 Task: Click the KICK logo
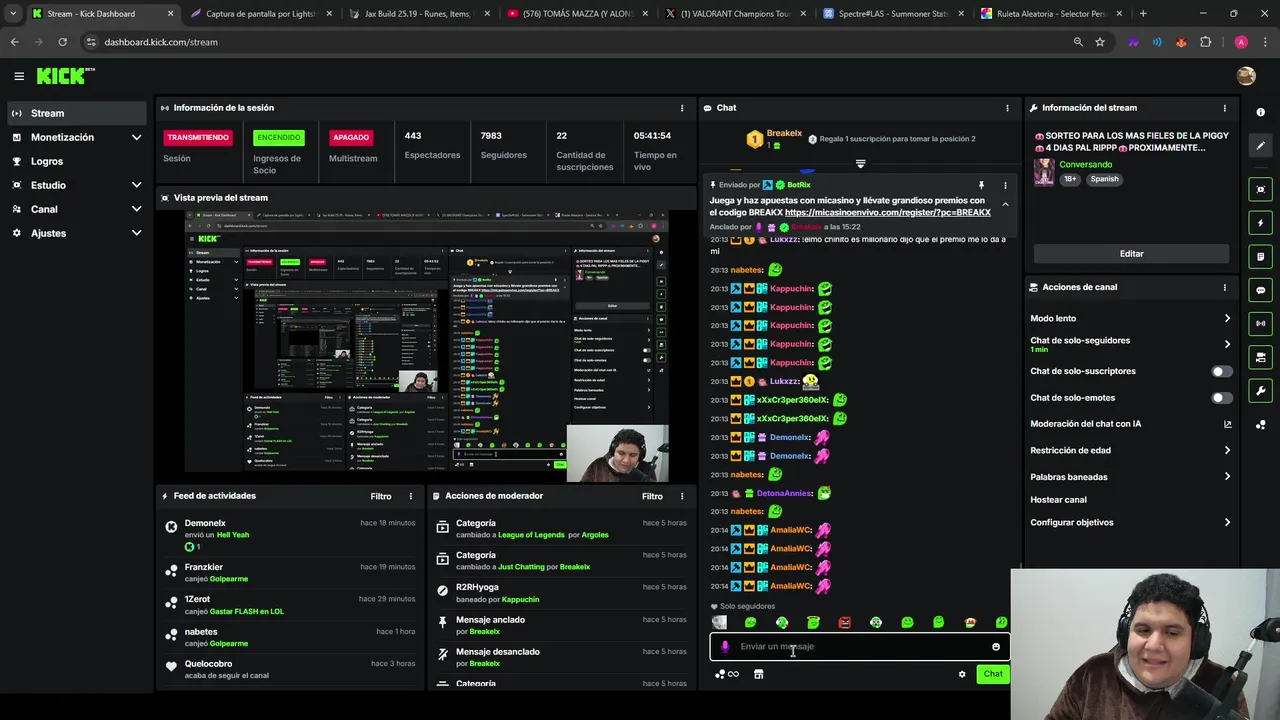(x=64, y=76)
